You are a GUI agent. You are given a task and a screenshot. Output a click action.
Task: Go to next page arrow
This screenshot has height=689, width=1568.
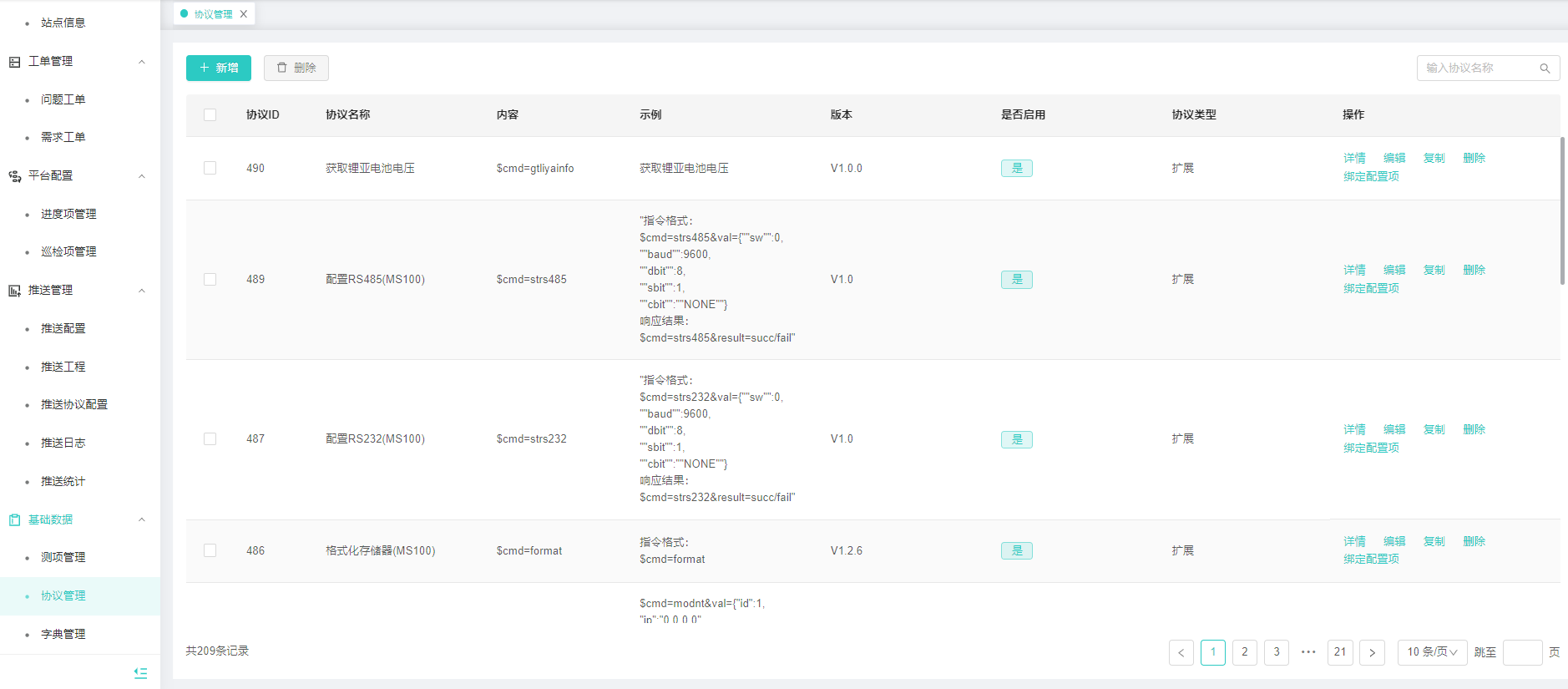pyautogui.click(x=1372, y=652)
